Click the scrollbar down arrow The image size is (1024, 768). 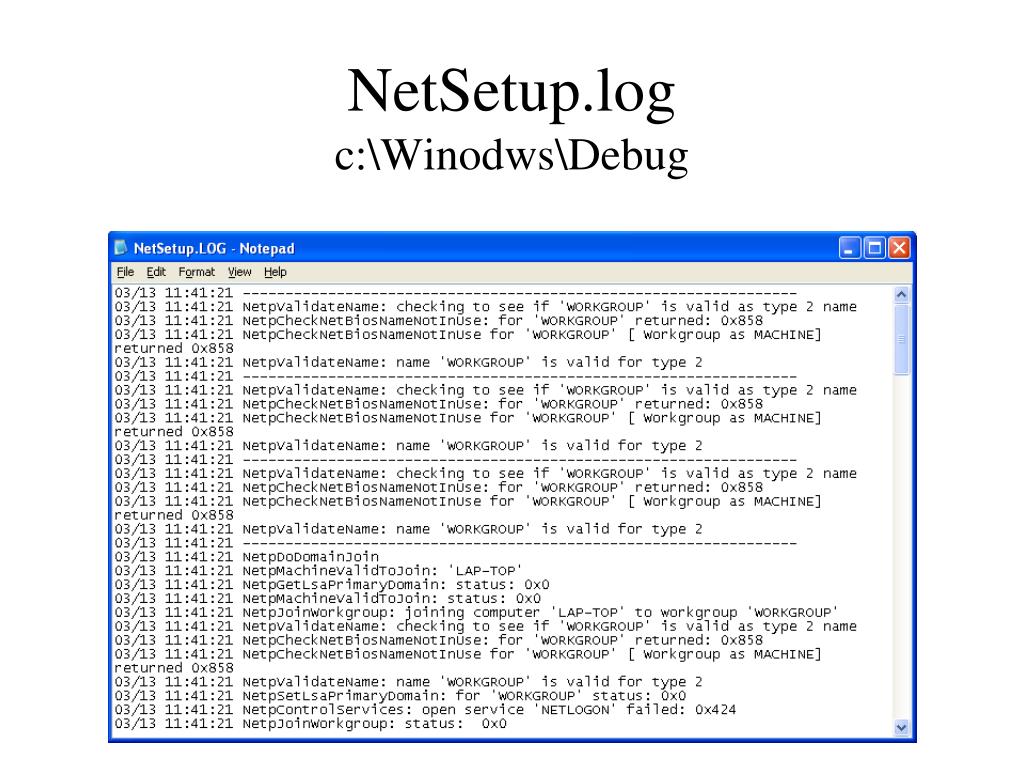tap(901, 727)
